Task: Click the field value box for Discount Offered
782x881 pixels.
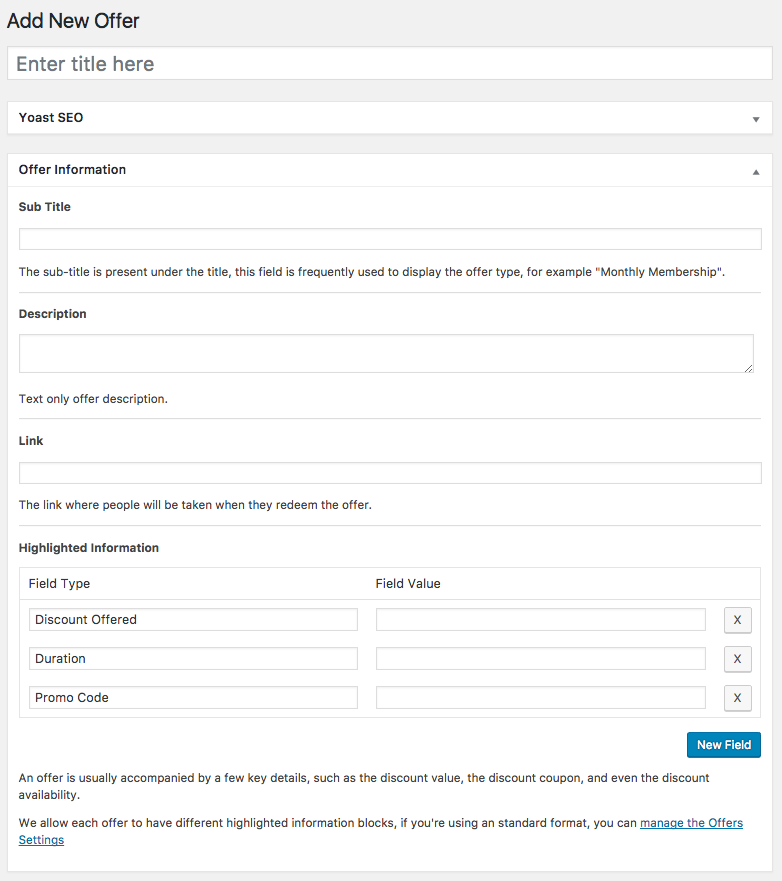Action: (x=540, y=620)
